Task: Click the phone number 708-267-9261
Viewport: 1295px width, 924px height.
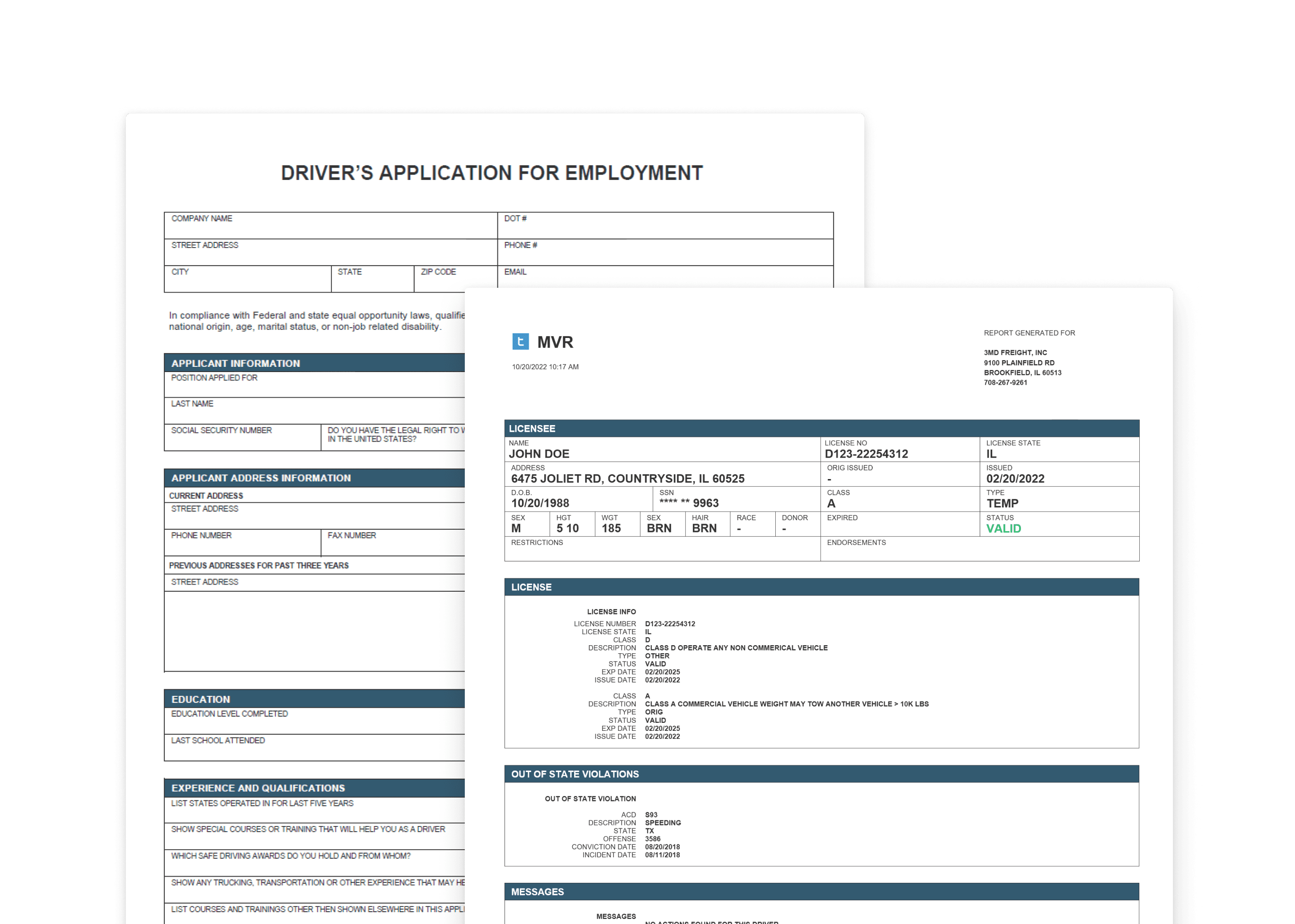Action: pos(1005,382)
